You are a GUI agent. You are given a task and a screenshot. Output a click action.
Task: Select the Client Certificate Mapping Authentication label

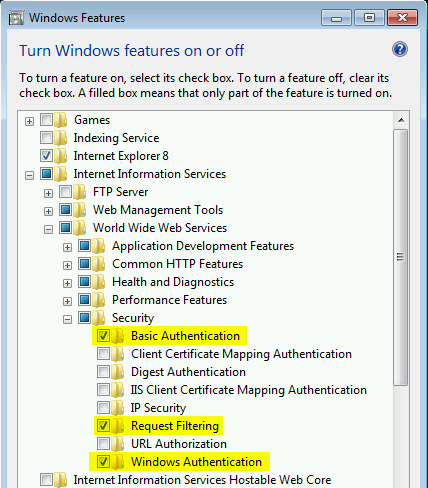[241, 354]
